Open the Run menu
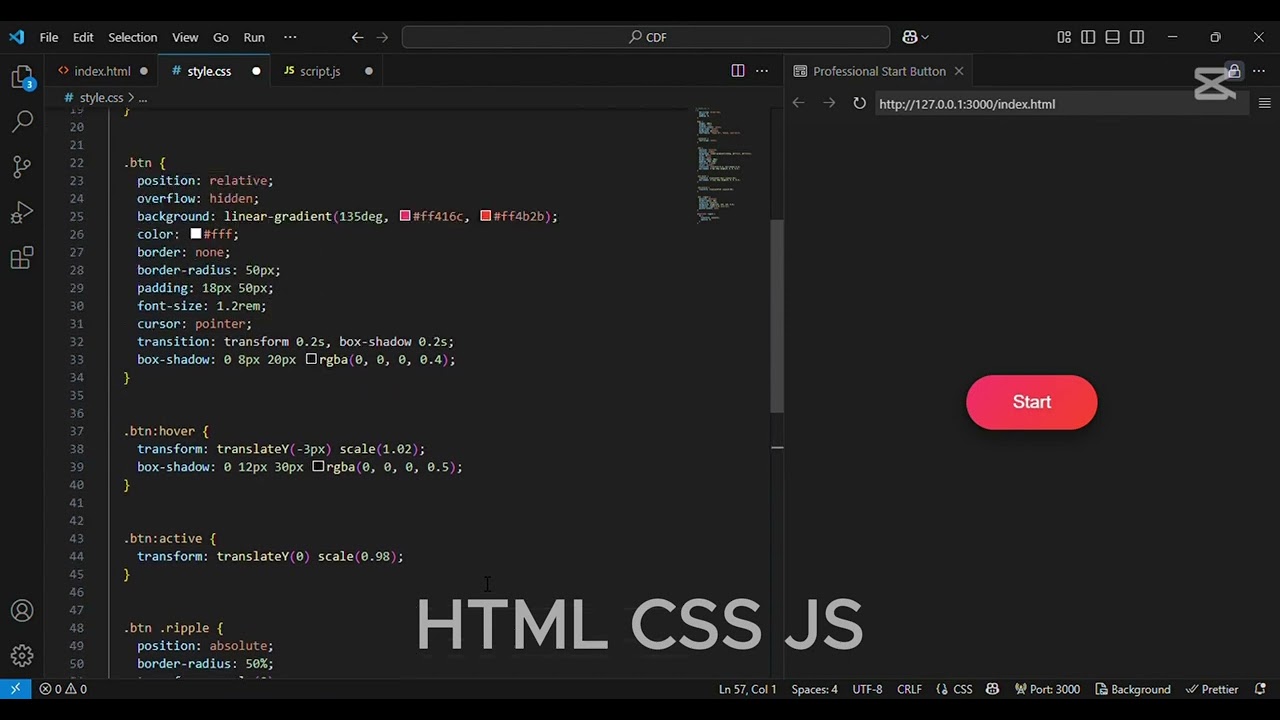Viewport: 1280px width, 720px height. click(254, 37)
